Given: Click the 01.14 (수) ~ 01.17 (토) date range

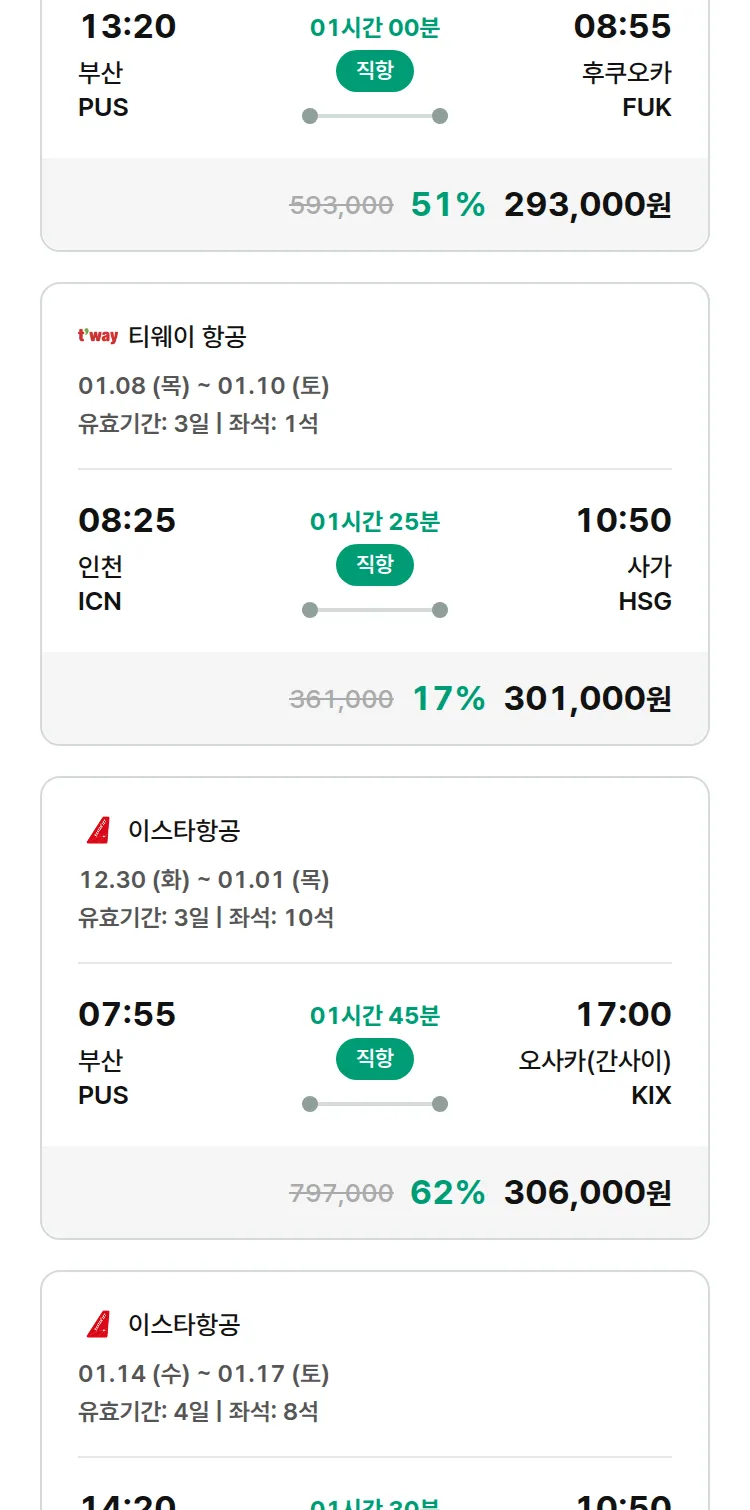Looking at the screenshot, I should tap(204, 1374).
